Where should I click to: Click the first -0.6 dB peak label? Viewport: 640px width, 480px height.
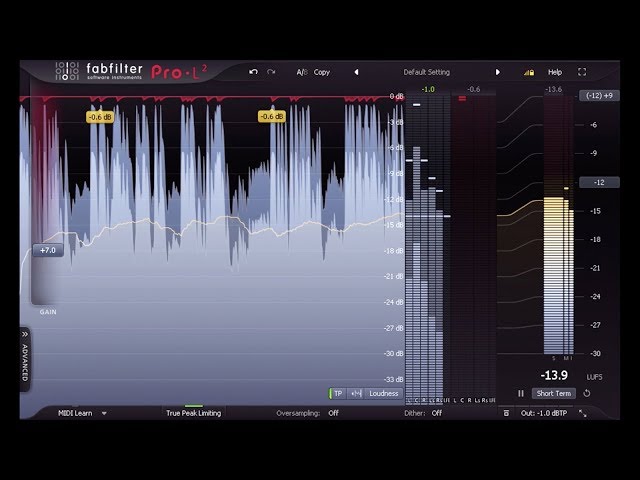(100, 117)
